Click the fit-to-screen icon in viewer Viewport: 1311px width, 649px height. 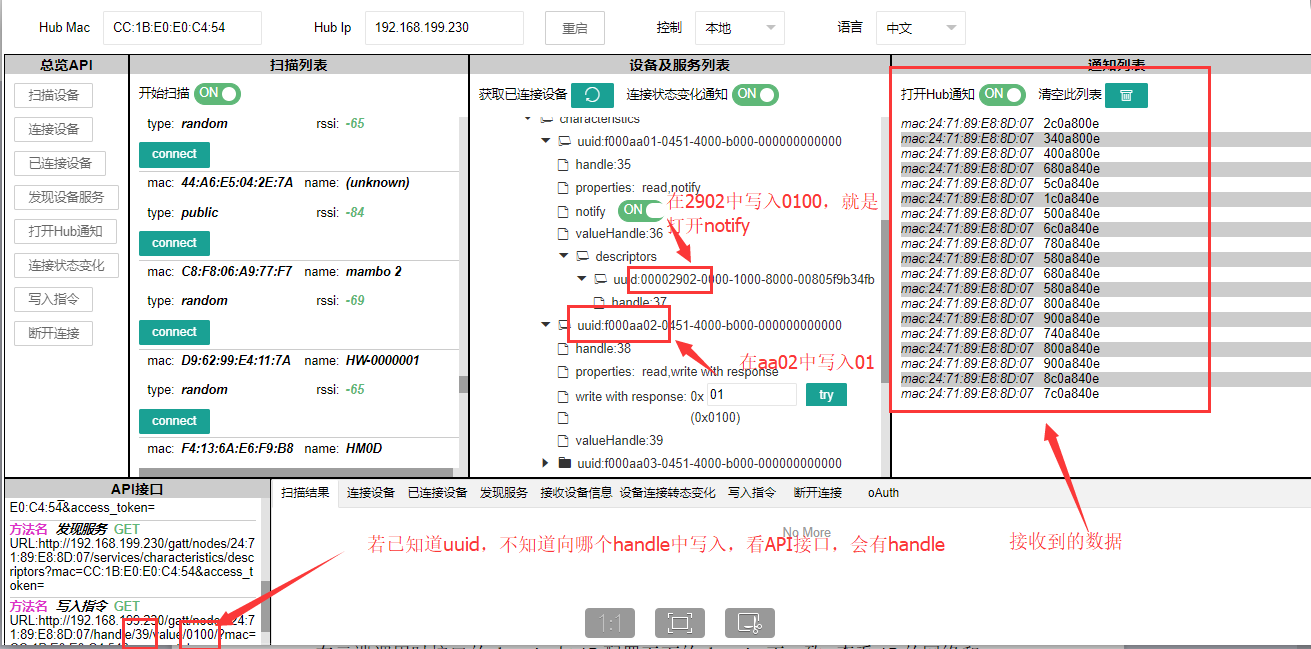tap(680, 623)
